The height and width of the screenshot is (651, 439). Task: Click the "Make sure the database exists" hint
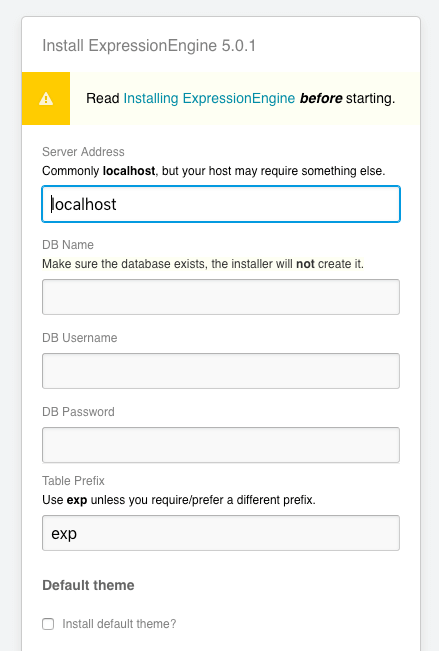point(203,264)
